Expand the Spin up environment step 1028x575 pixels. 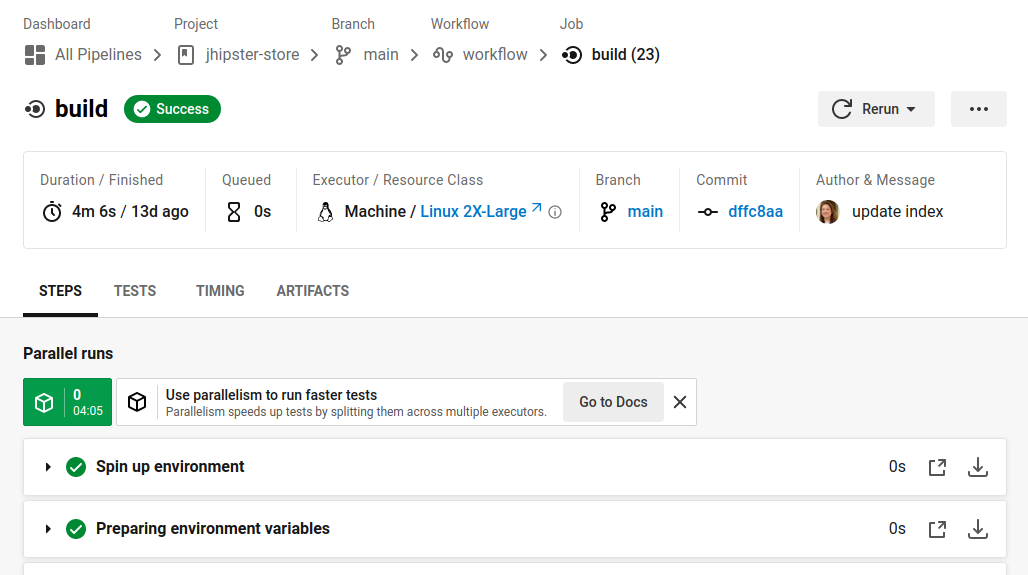pos(48,467)
